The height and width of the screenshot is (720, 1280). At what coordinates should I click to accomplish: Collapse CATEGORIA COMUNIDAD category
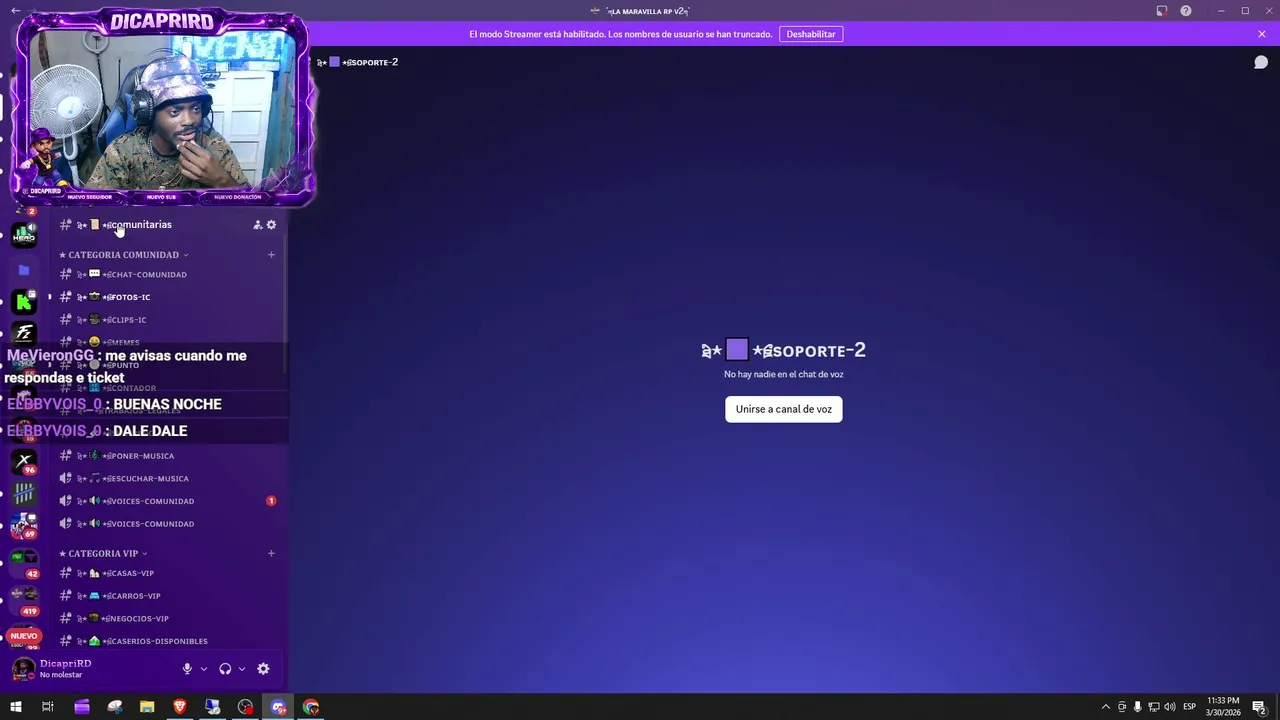[x=124, y=255]
